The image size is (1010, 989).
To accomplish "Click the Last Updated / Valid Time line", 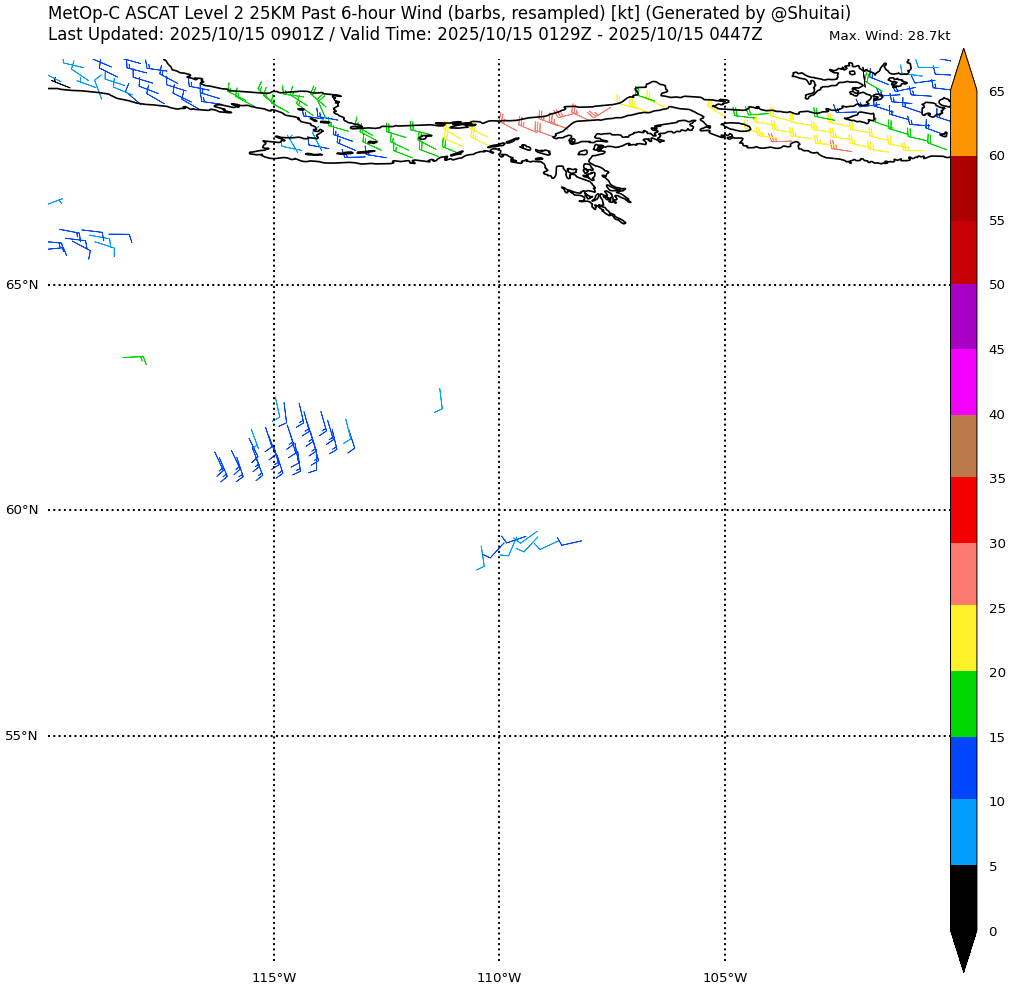I will [405, 34].
